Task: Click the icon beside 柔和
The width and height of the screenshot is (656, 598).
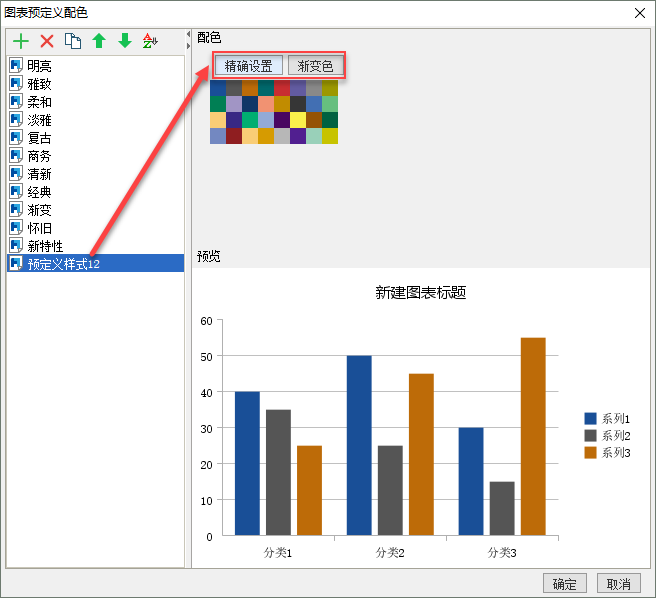Action: [x=16, y=102]
